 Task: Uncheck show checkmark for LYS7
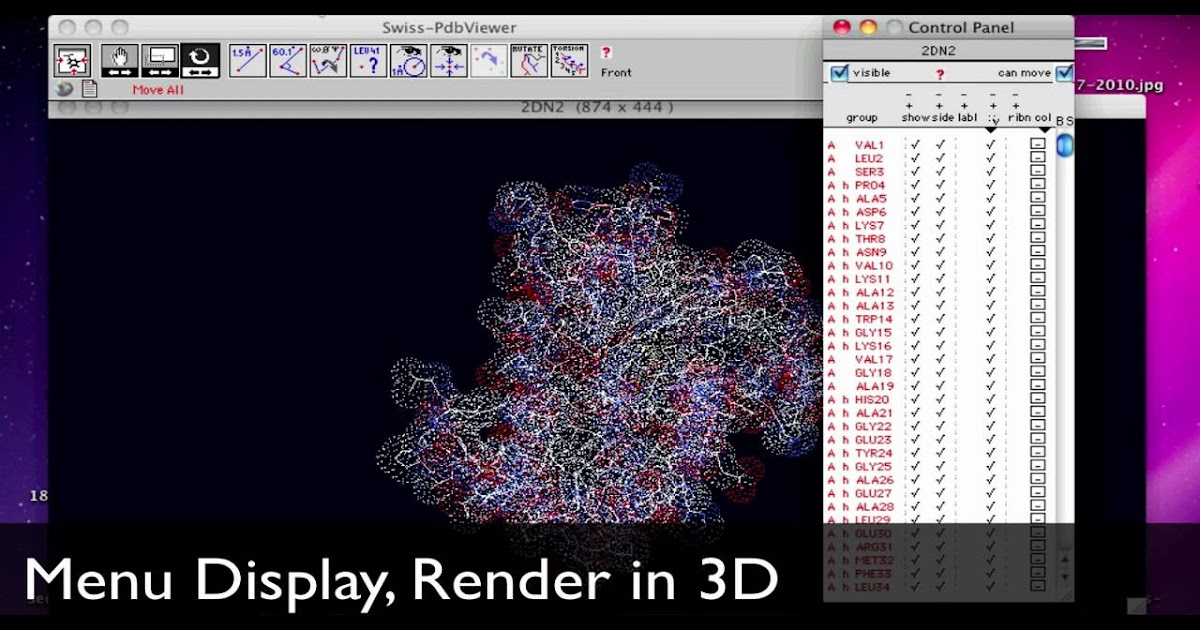915,225
